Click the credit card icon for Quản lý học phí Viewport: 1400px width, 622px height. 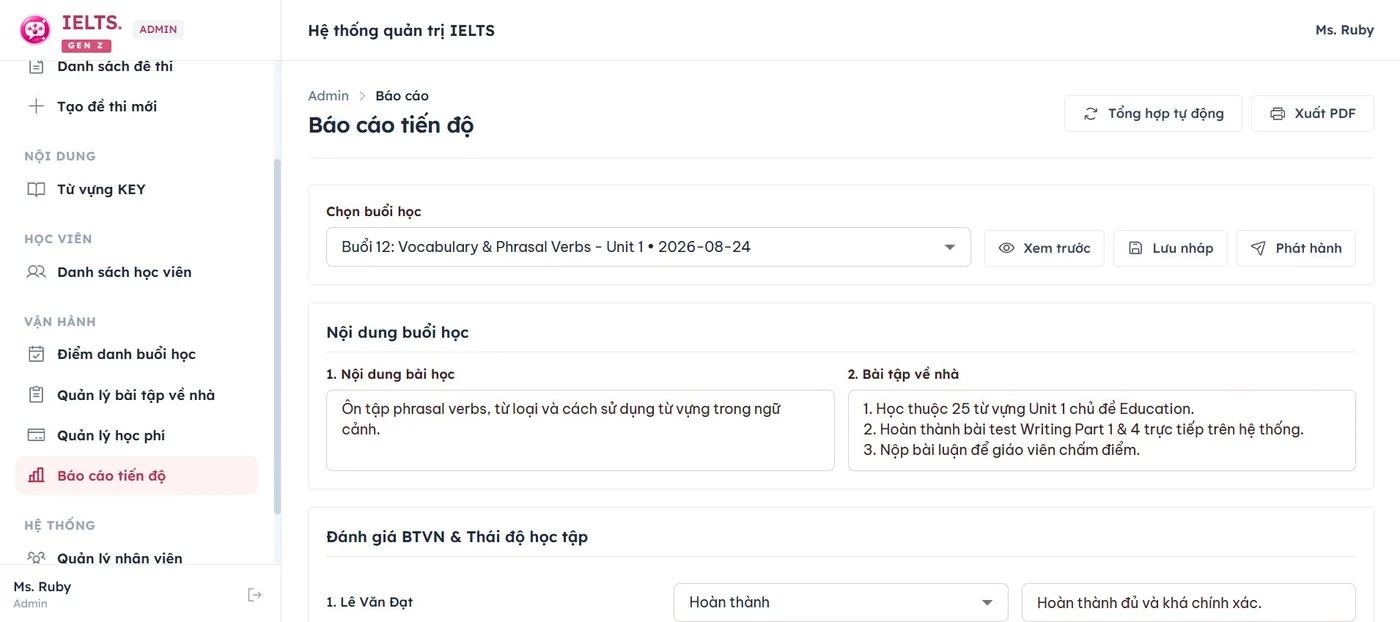click(x=36, y=435)
